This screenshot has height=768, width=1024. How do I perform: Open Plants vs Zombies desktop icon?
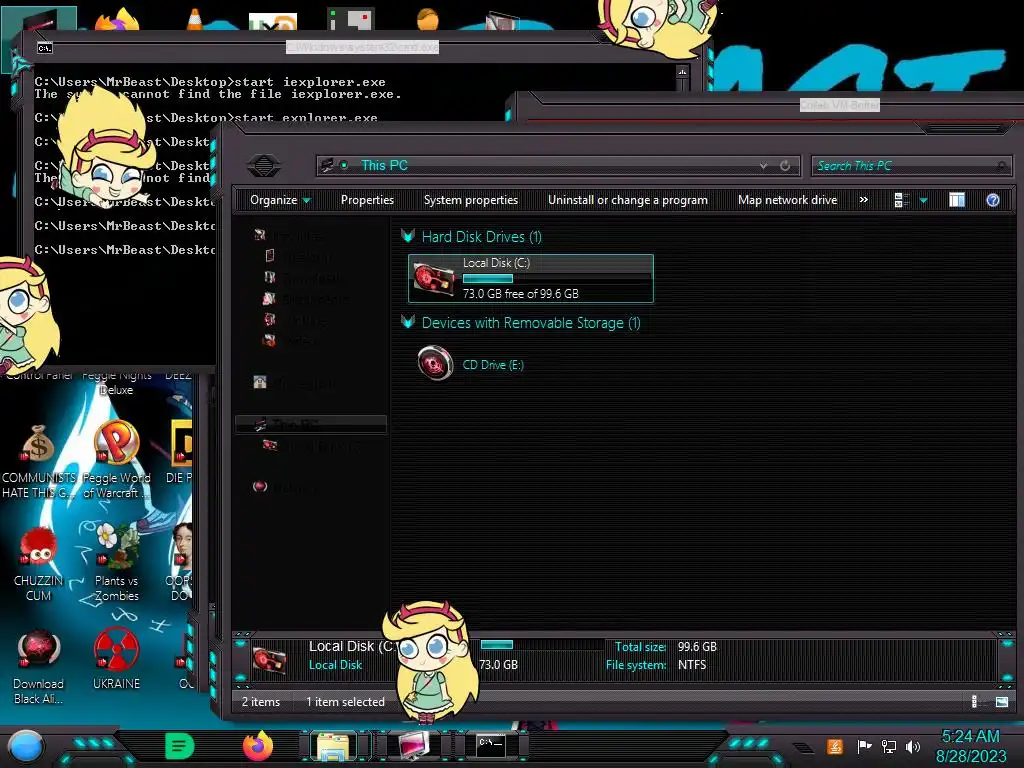point(116,562)
